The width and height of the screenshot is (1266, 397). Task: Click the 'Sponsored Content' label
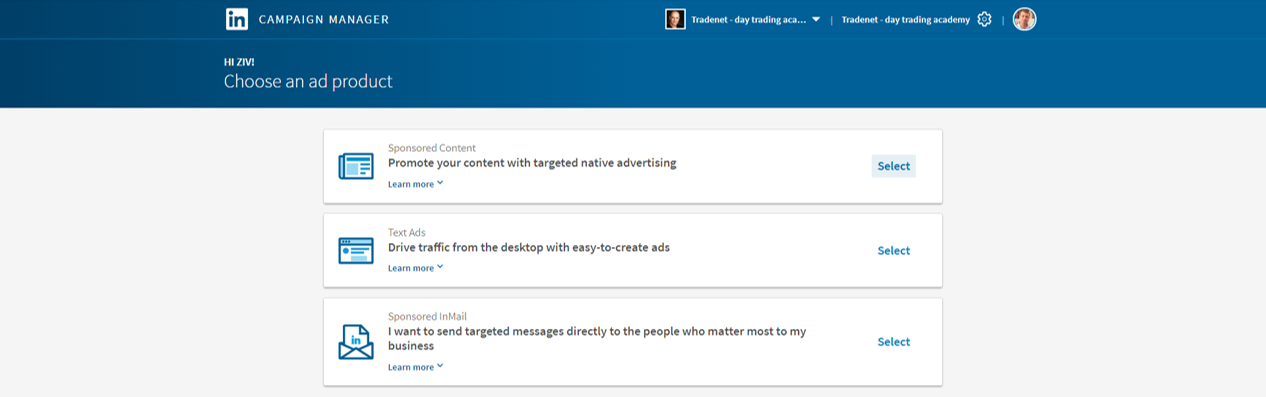[432, 148]
